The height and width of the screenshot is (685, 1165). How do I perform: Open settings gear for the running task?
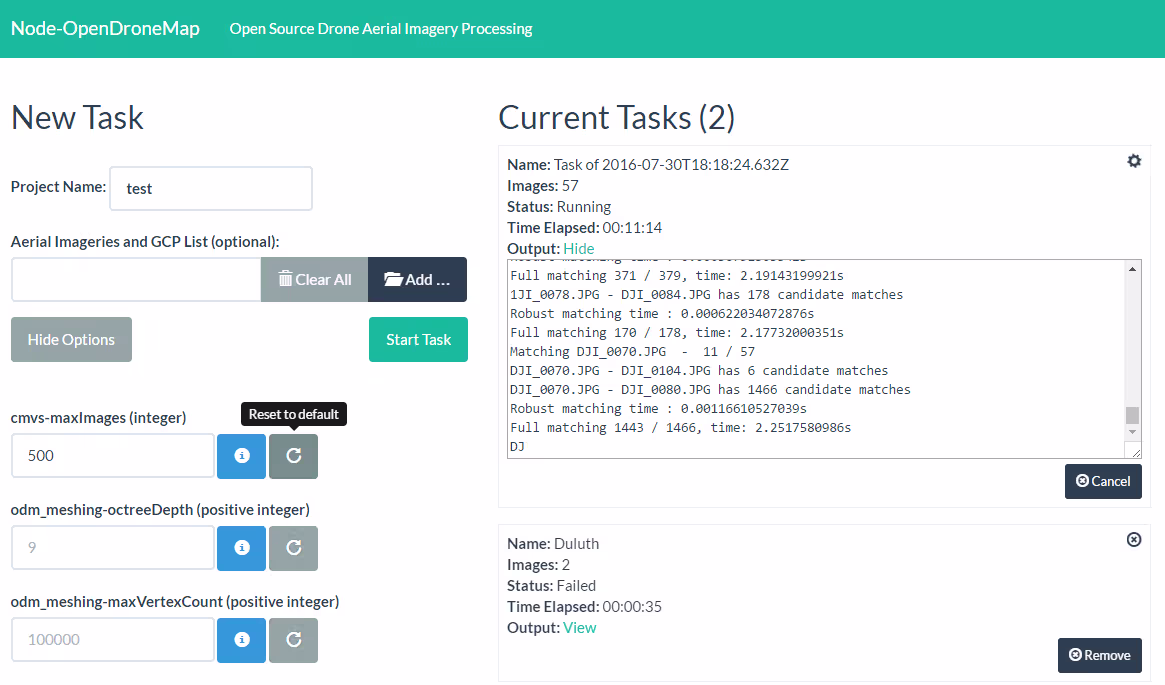(x=1134, y=161)
